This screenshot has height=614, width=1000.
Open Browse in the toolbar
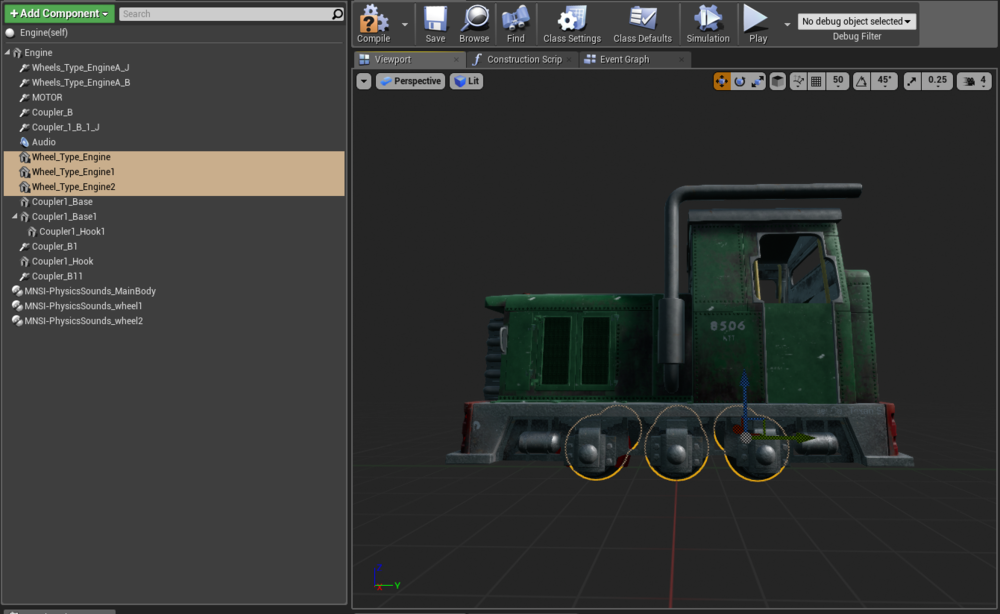(474, 19)
